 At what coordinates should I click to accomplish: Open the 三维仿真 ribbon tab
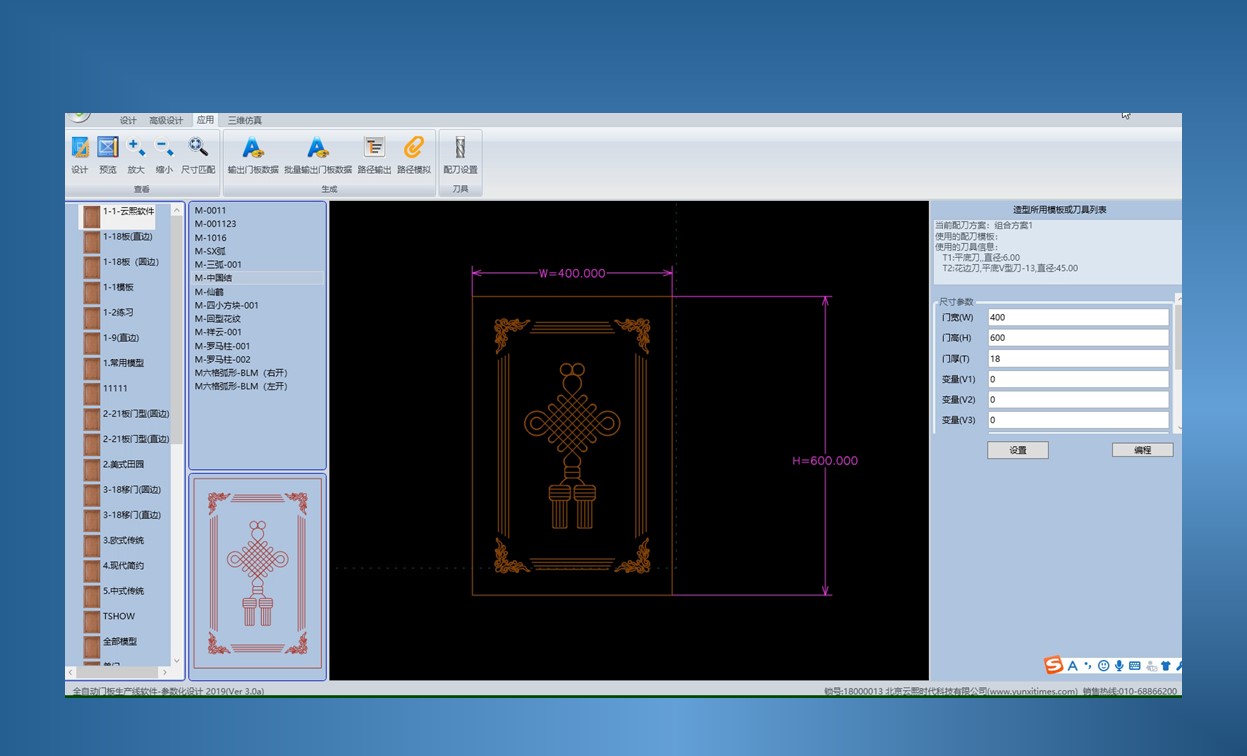pyautogui.click(x=245, y=121)
